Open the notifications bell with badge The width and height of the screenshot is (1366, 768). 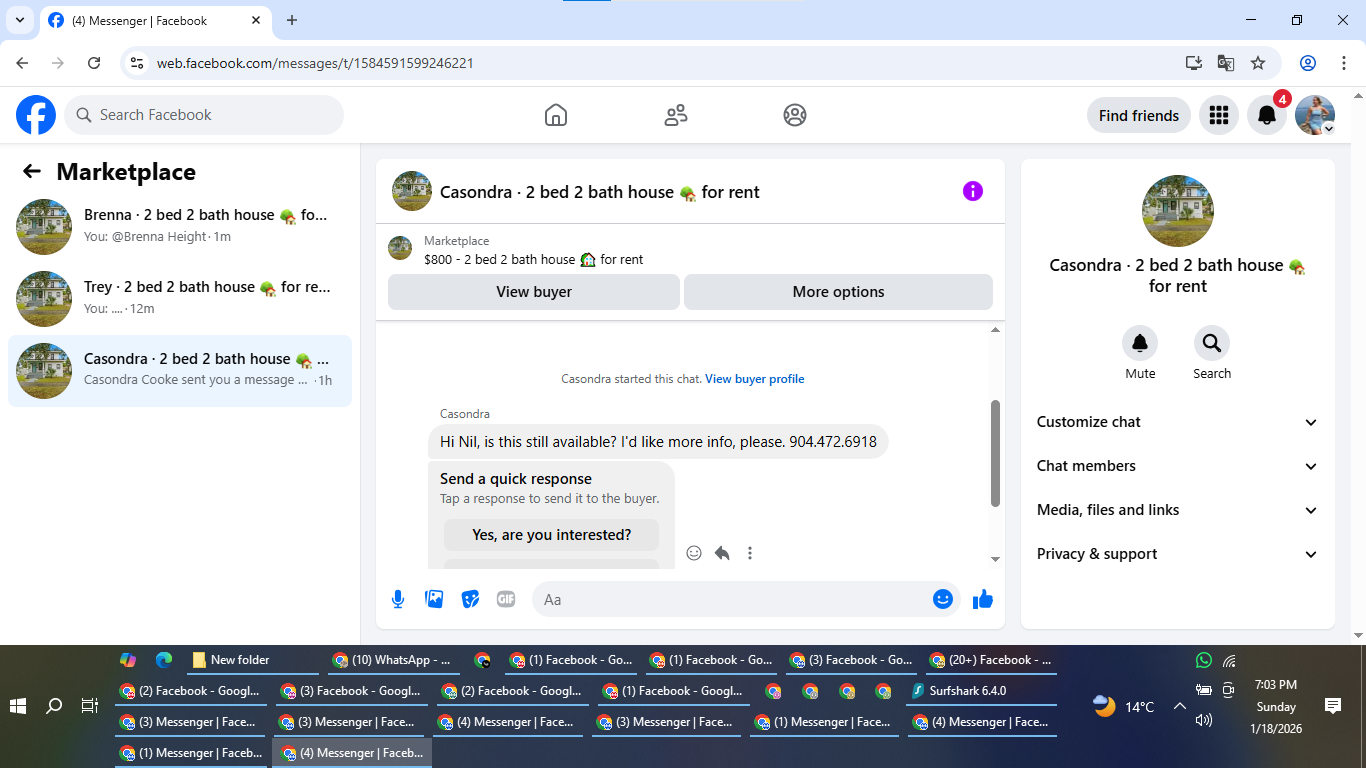(1267, 115)
